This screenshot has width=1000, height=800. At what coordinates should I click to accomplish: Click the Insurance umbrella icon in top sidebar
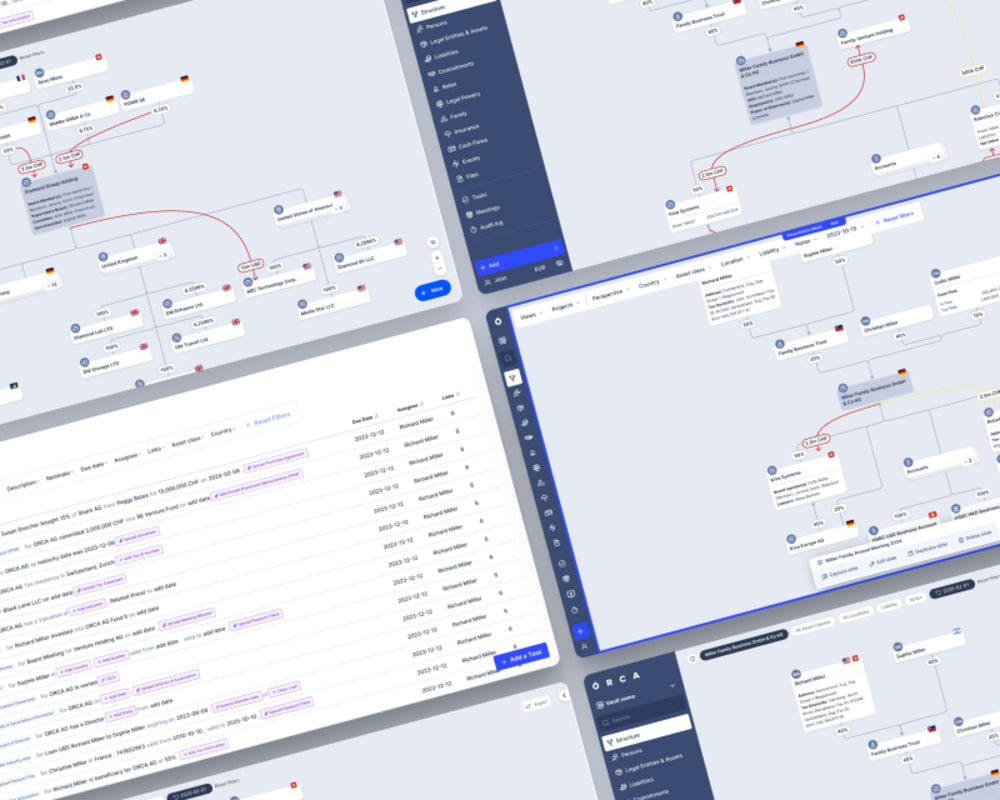click(448, 134)
